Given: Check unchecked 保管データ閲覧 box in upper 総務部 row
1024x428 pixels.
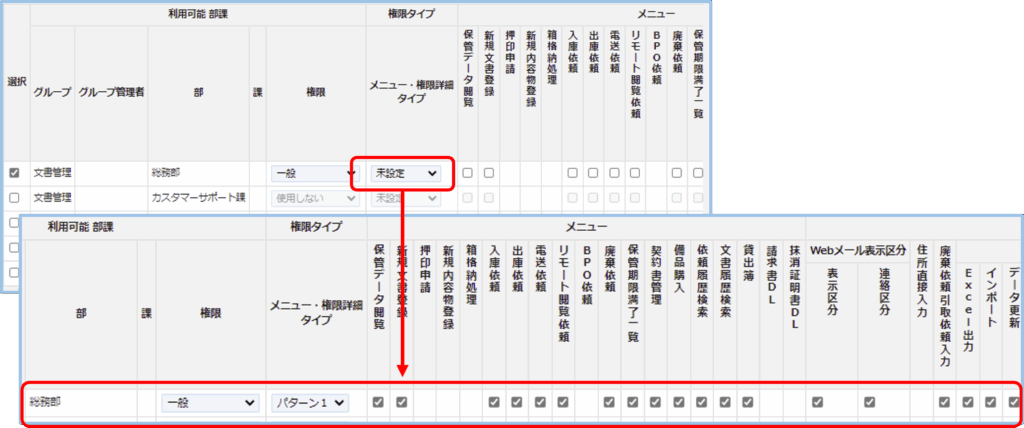Looking at the screenshot, I should [468, 173].
